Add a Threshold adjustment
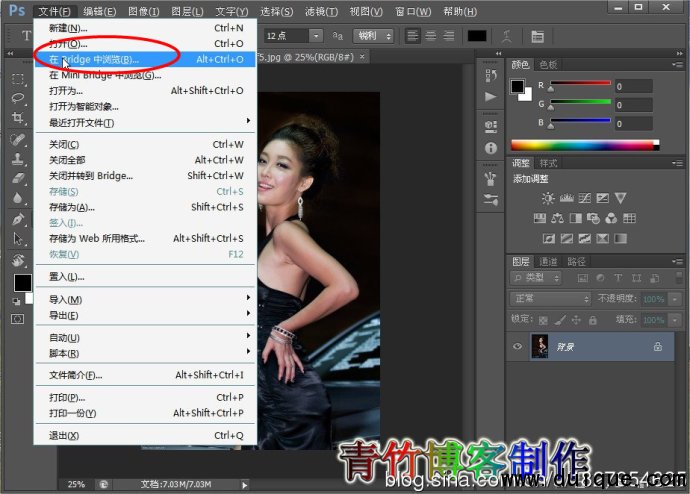This screenshot has width=690, height=494. [584, 238]
